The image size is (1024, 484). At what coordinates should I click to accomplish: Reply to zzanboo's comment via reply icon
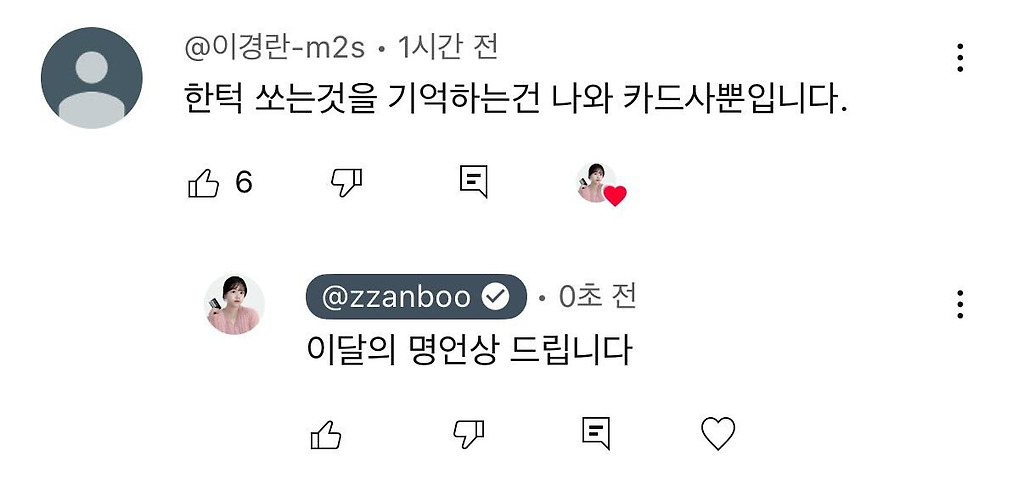tap(596, 433)
